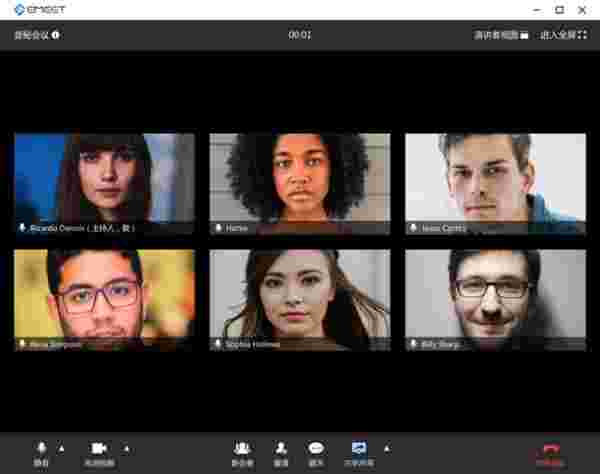Click the mic icon on curly-haired woman's tile
The height and width of the screenshot is (474, 600).
pyautogui.click(x=218, y=228)
